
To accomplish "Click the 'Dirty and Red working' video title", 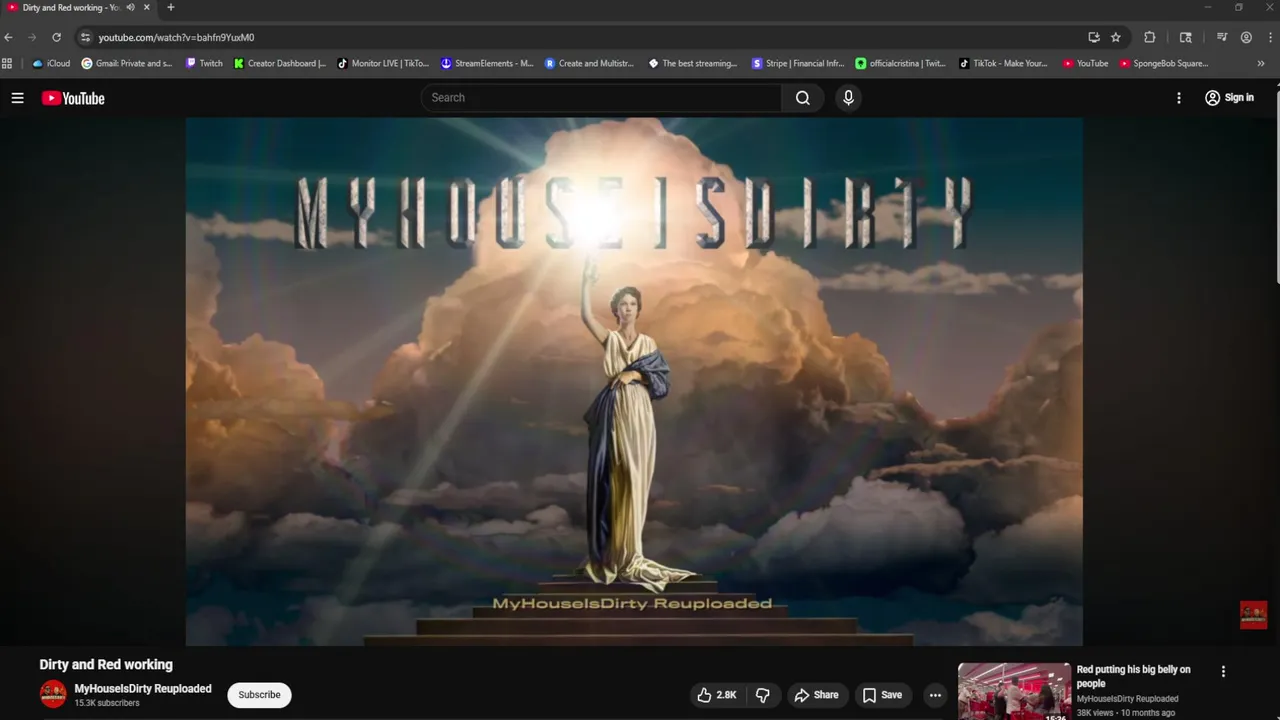I will (106, 664).
